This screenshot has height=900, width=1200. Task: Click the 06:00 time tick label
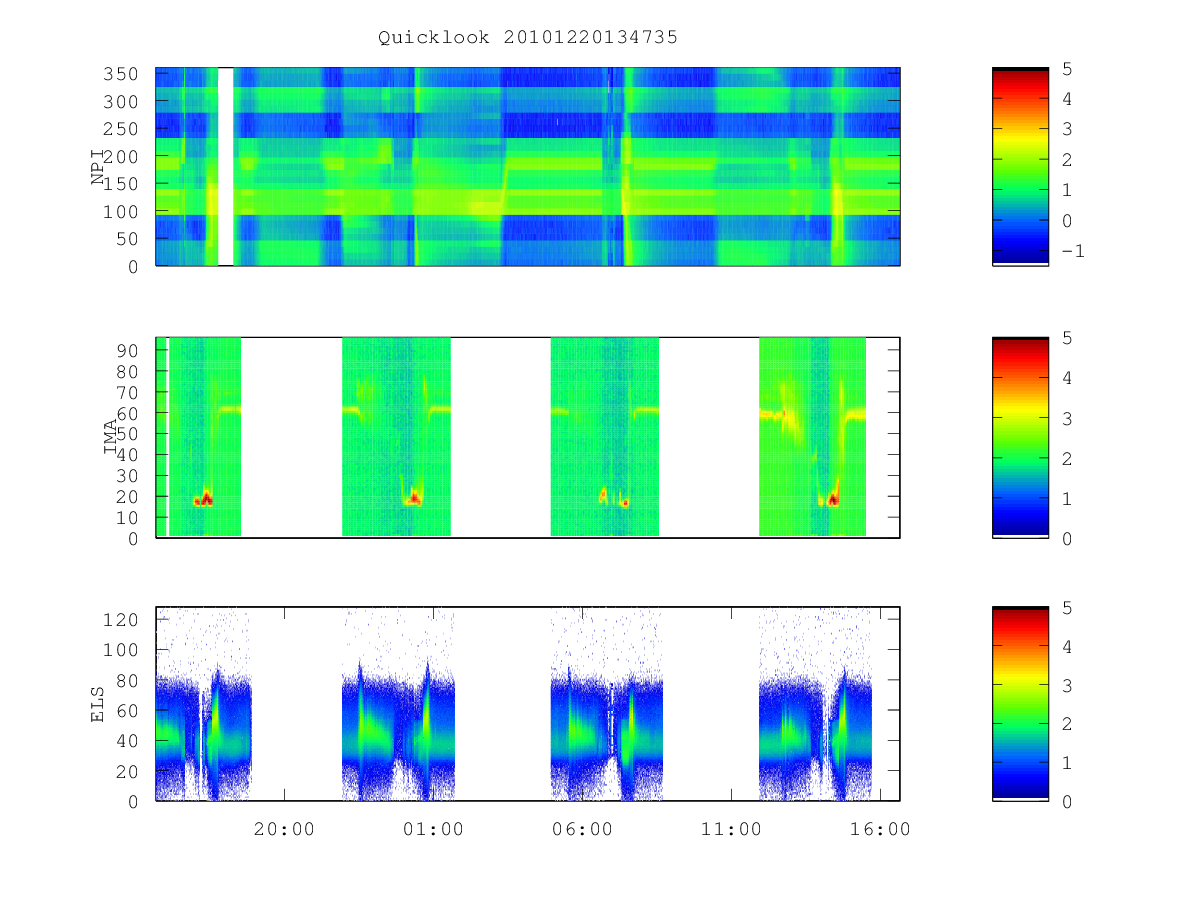click(582, 829)
